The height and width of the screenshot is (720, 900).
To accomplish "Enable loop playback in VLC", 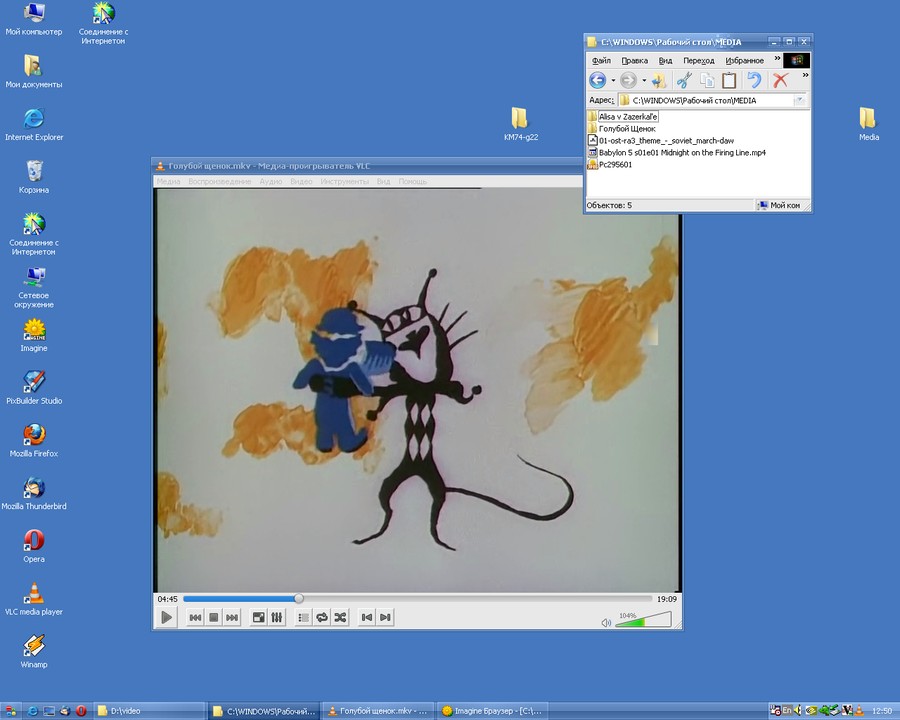I will coord(322,617).
